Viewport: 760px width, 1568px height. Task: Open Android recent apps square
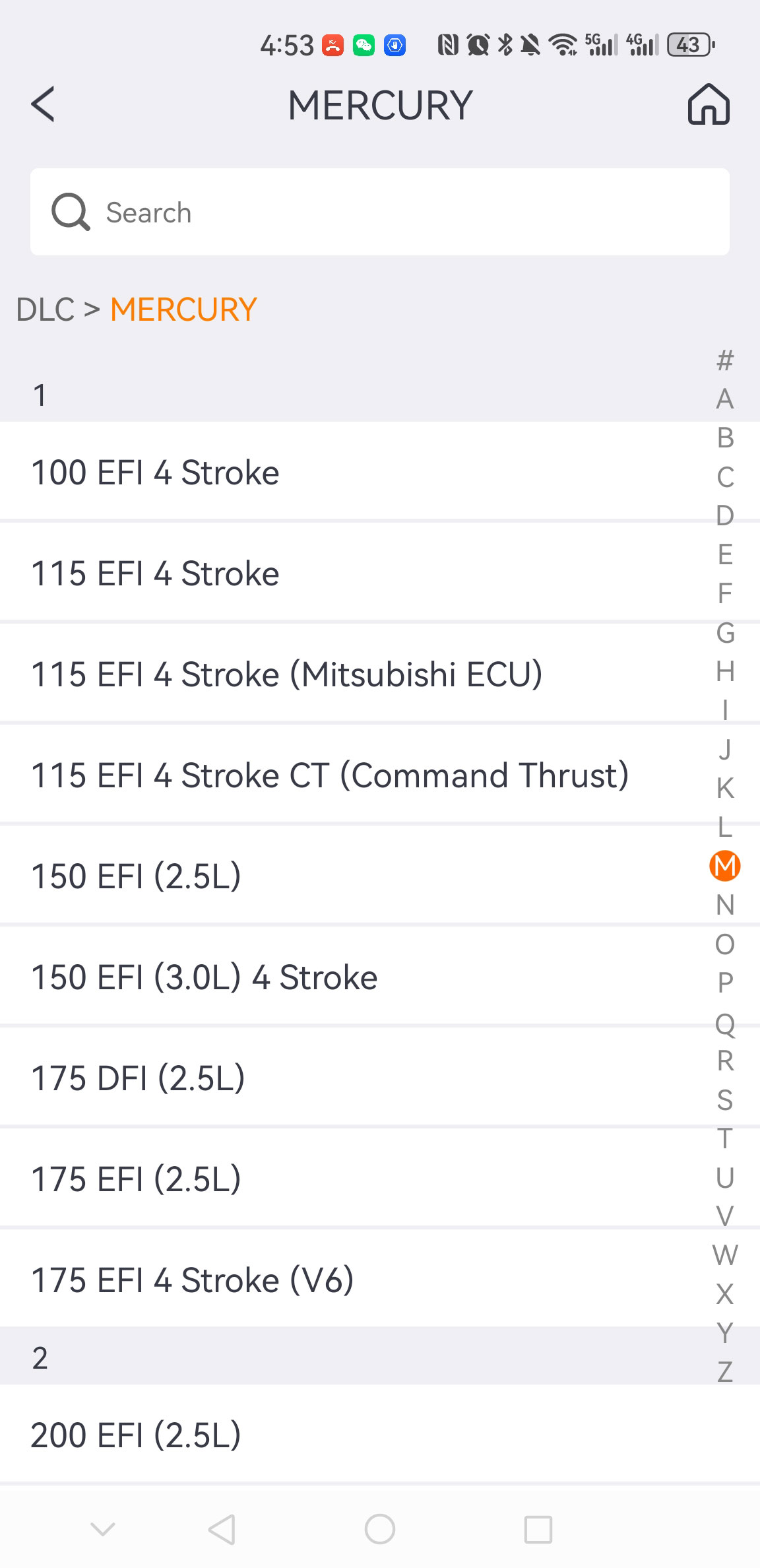[x=538, y=1529]
